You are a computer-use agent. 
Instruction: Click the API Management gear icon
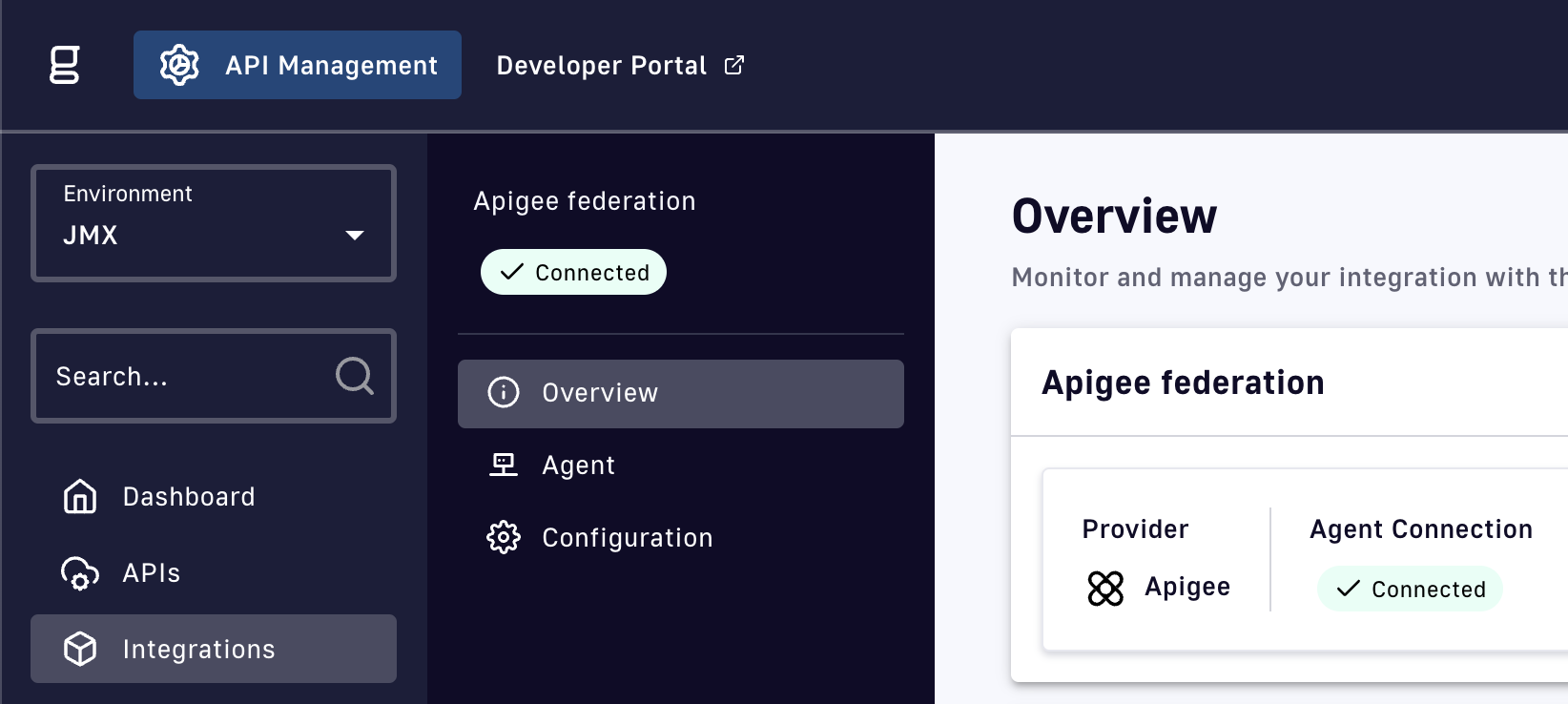(179, 65)
